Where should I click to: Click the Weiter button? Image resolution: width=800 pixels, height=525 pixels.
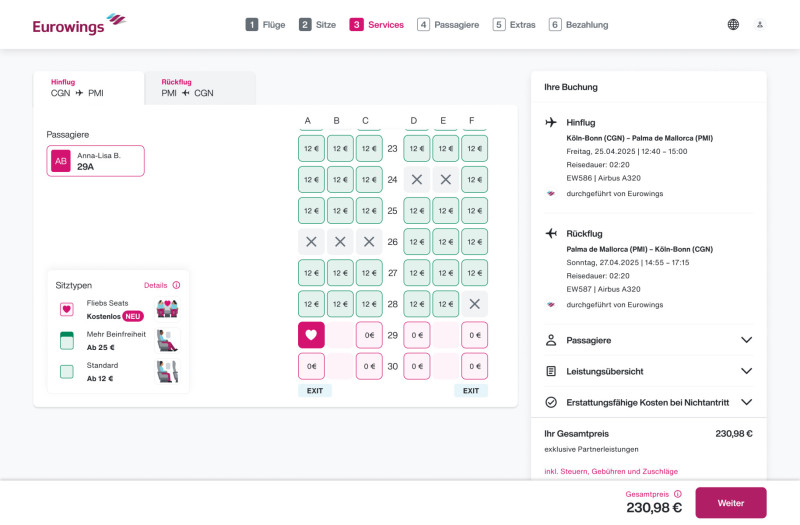tap(731, 503)
